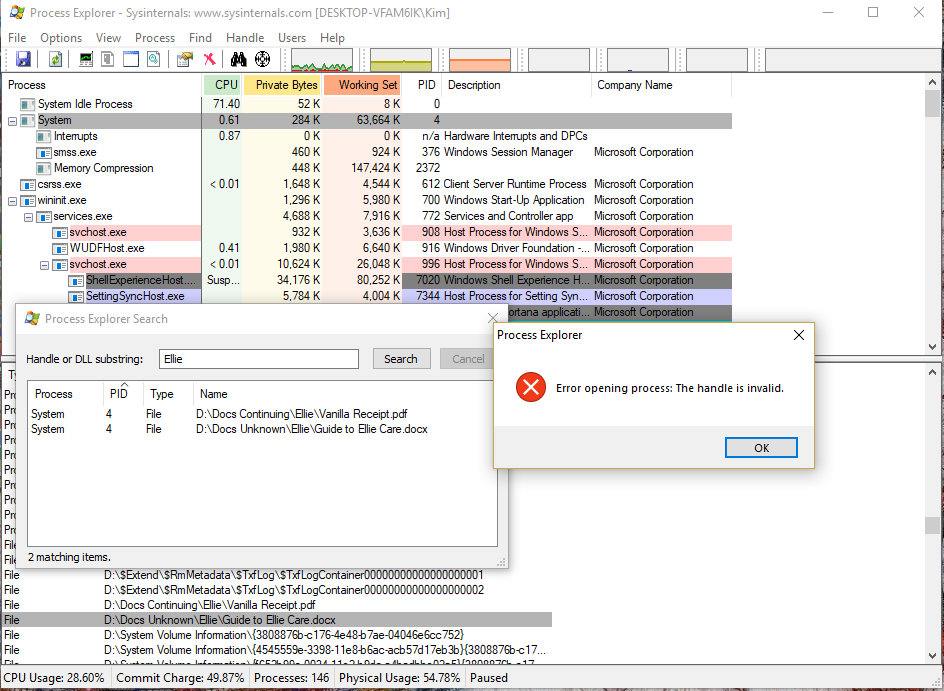Select the ShellExperienceHost process row
This screenshot has width=944, height=691.
point(367,280)
